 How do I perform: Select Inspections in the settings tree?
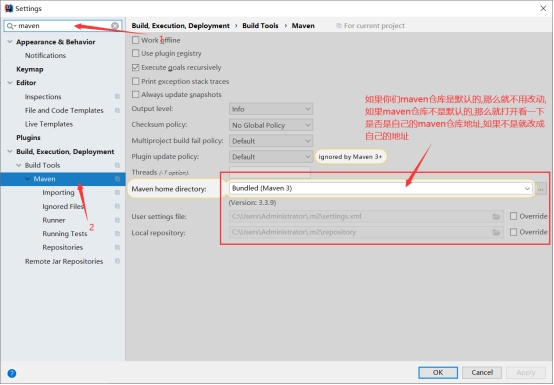click(43, 97)
